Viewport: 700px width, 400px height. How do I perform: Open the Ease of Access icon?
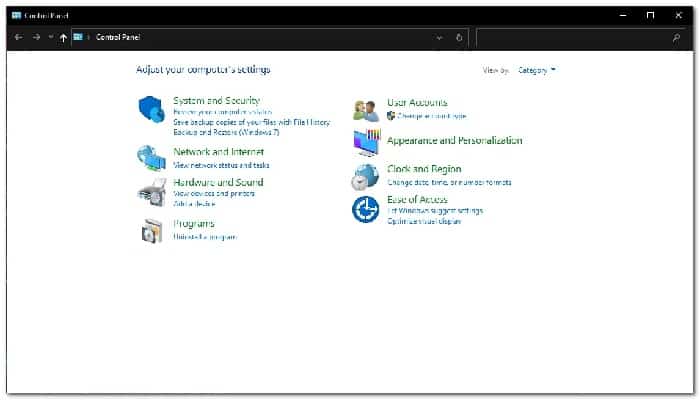pyautogui.click(x=366, y=209)
